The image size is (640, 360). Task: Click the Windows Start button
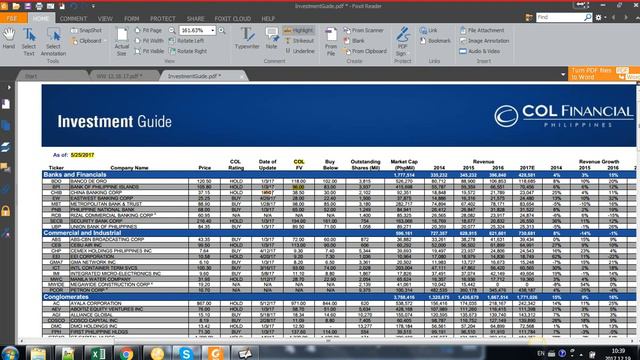pos(10,353)
